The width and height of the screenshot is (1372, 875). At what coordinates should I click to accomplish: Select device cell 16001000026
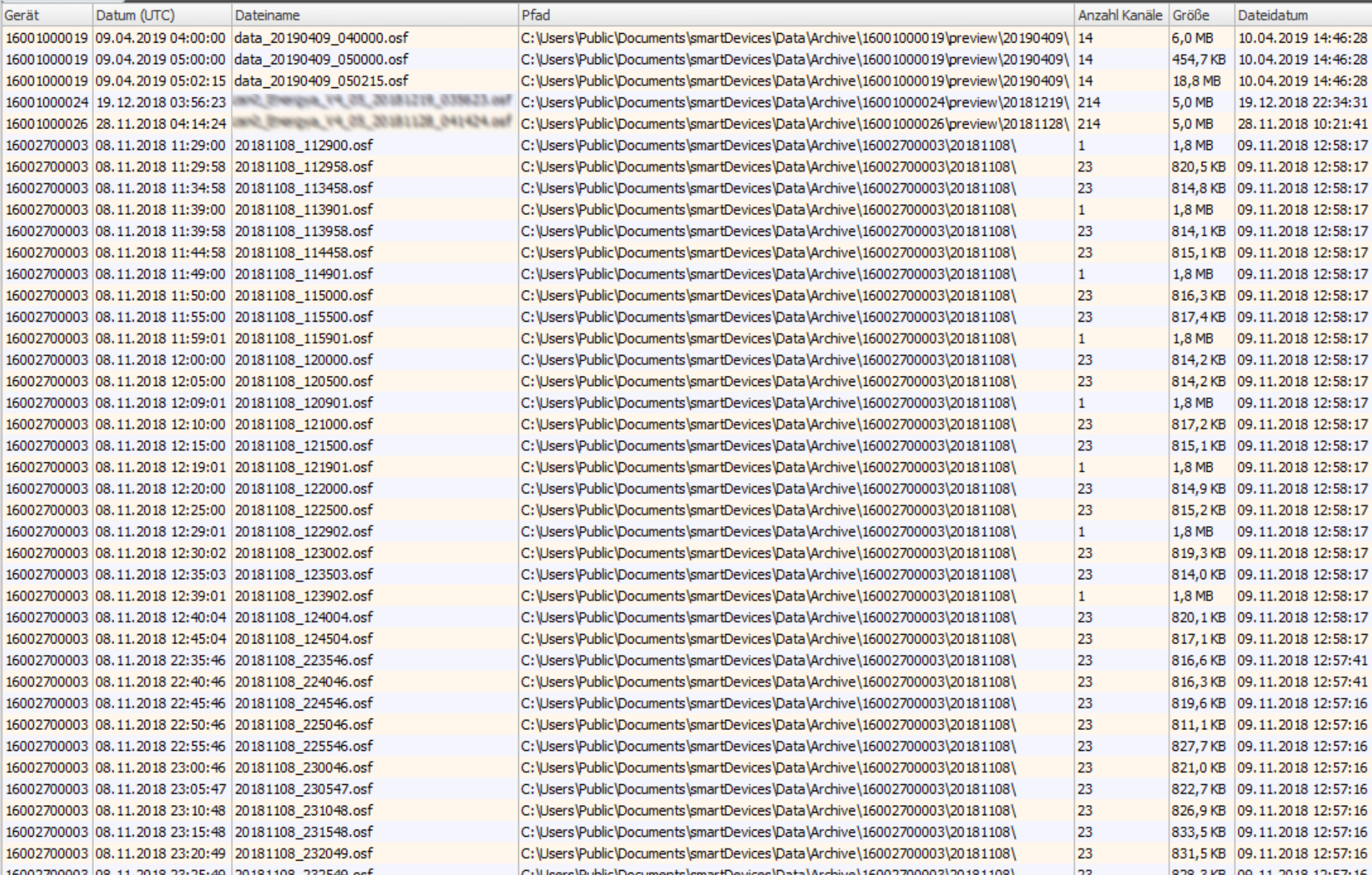click(47, 124)
